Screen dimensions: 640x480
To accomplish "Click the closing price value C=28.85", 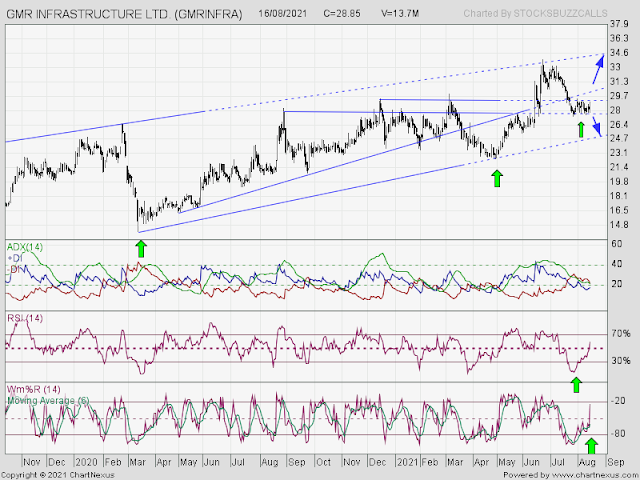I will (x=342, y=13).
